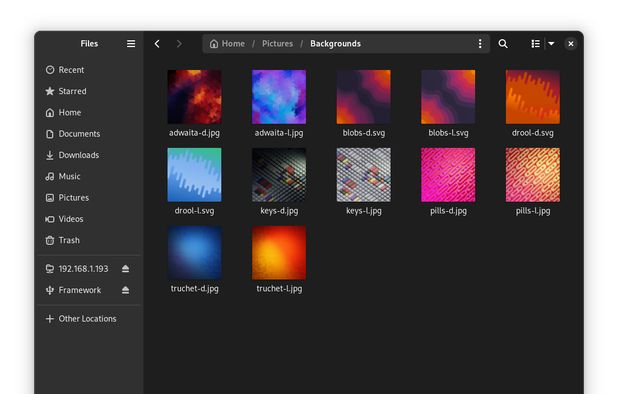Select the adwaita-l.jpg thumbnail

[x=279, y=97]
